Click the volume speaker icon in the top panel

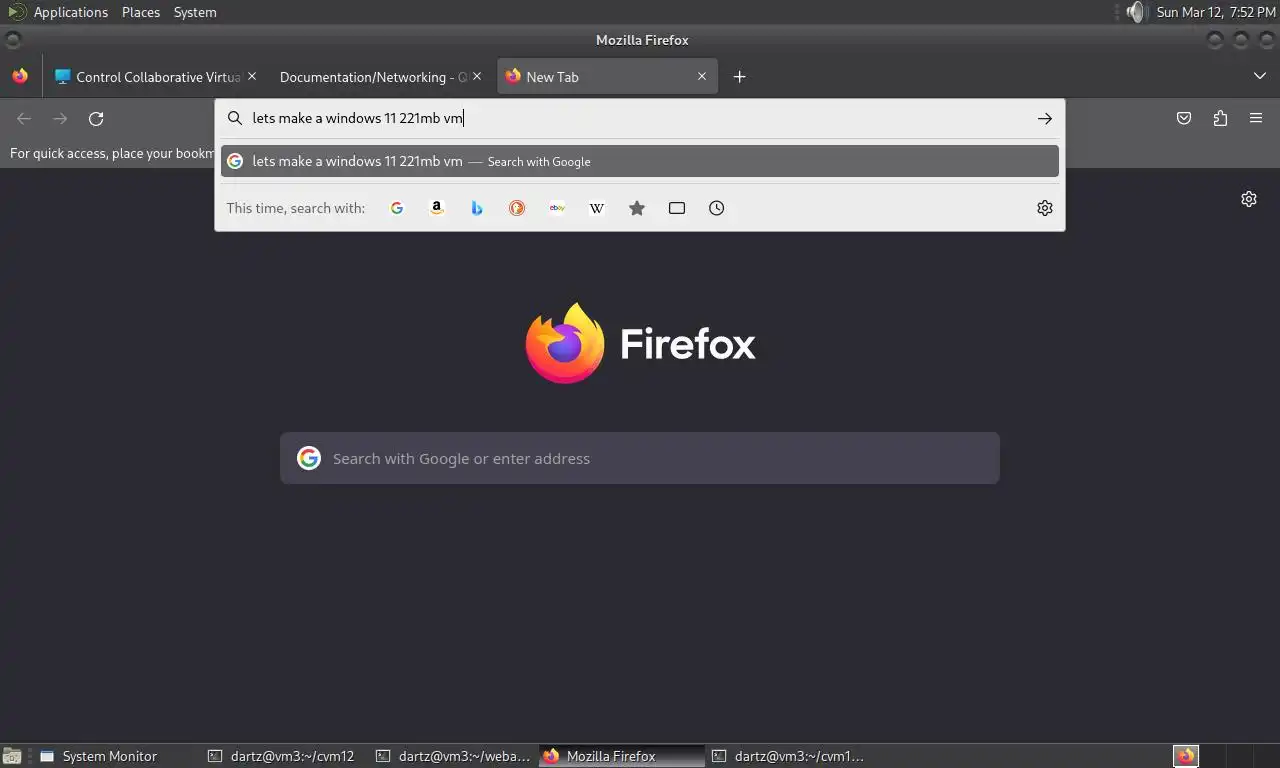point(1134,12)
